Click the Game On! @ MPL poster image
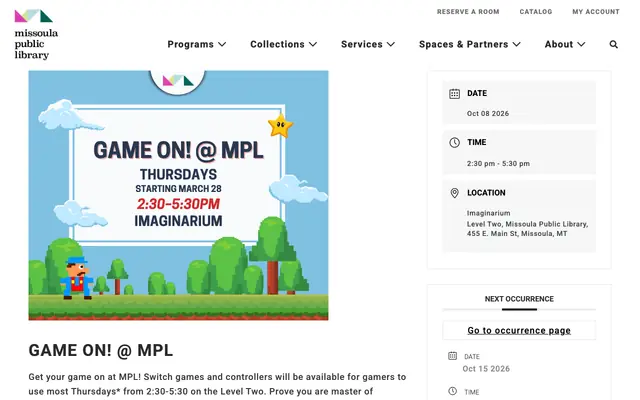This screenshot has height=400, width=640. [x=178, y=196]
